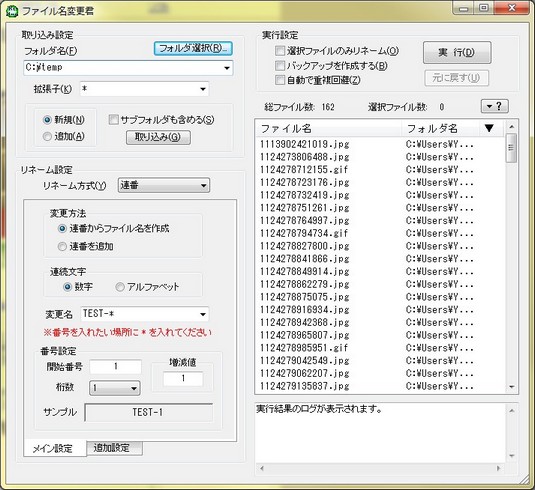Image resolution: width=535 pixels, height=490 pixels.
Task: Select file 1124278849914.jpg in list
Action: pyautogui.click(x=305, y=272)
